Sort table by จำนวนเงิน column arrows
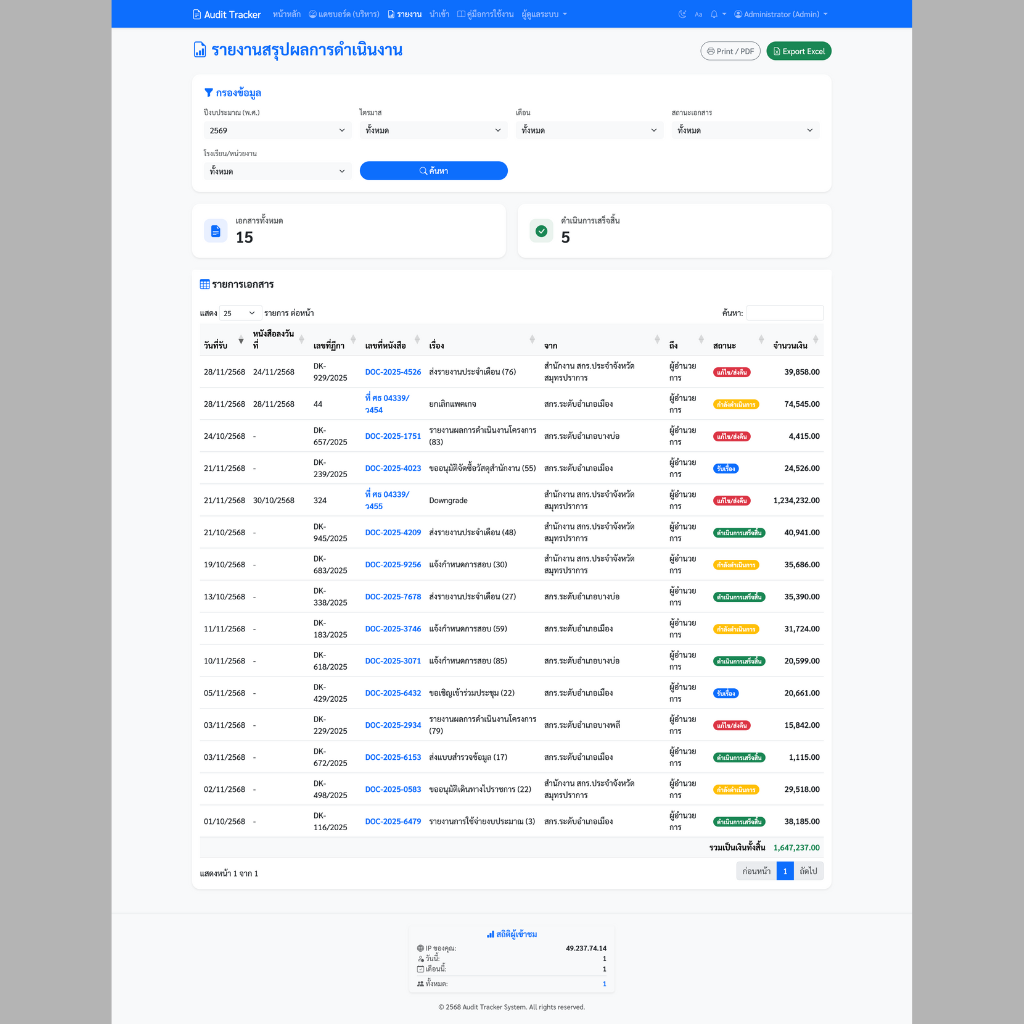 818,340
